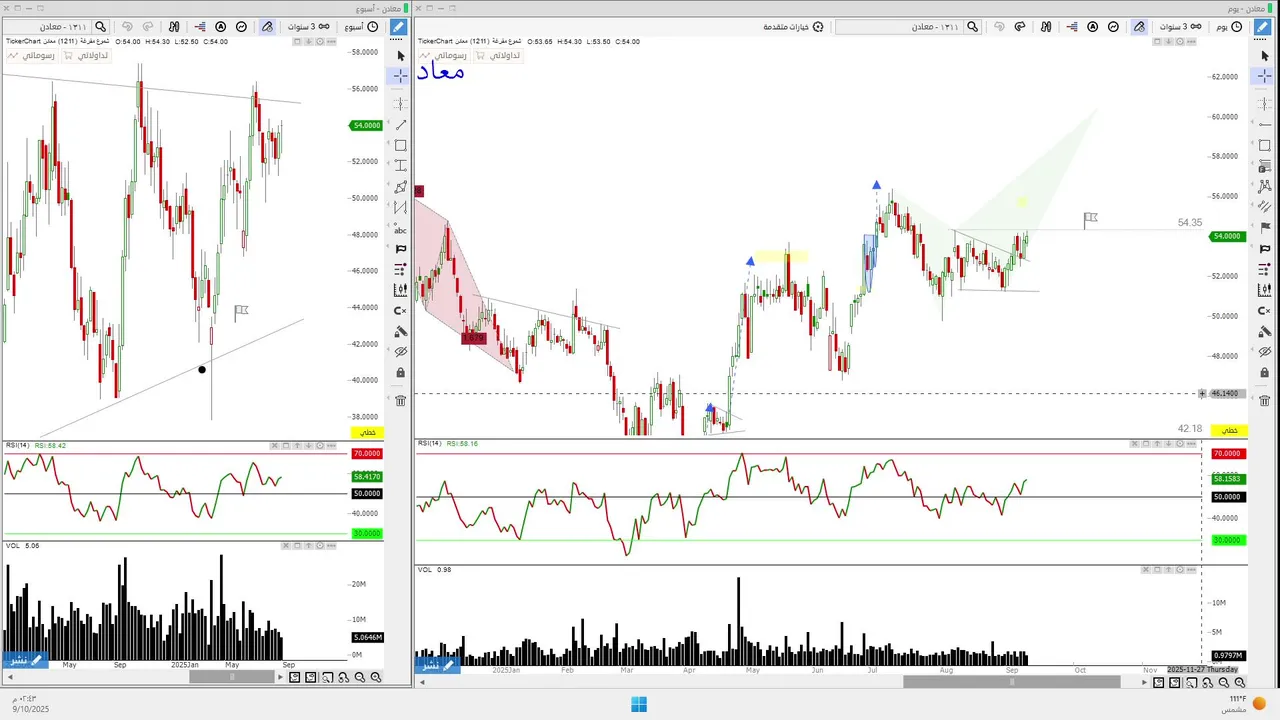Click the undo arrow in the daily chart toolbar
The image size is (1280, 720).
998,27
